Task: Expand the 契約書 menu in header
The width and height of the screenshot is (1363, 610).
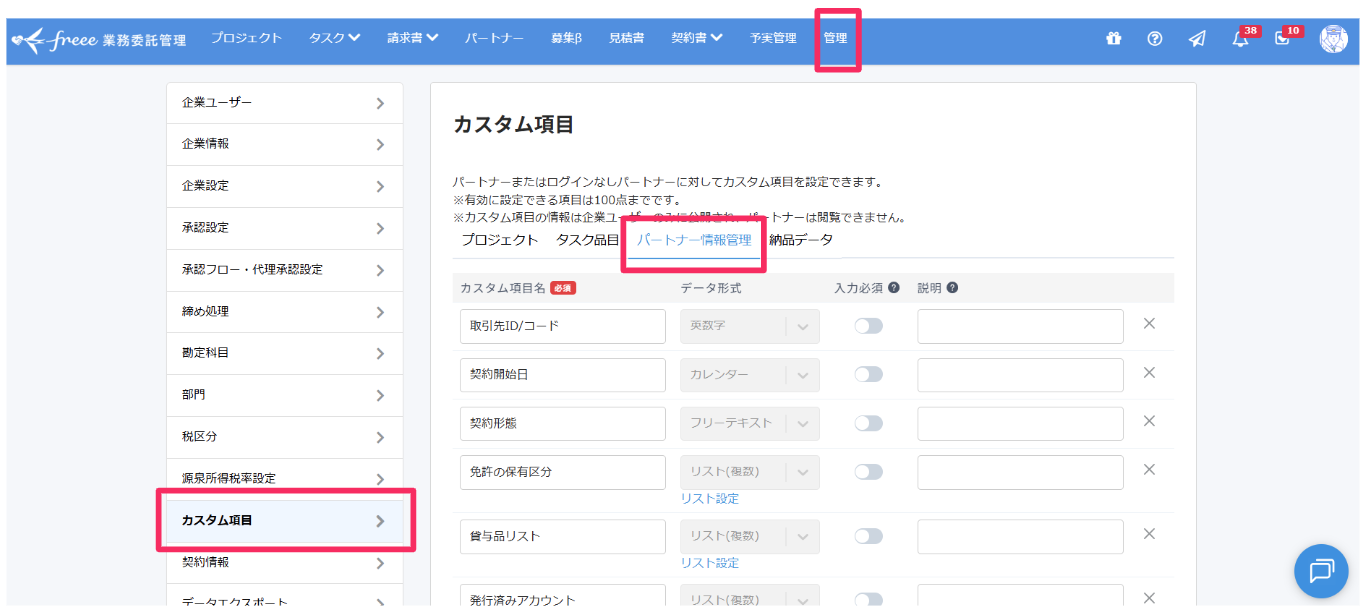Action: pyautogui.click(x=697, y=38)
